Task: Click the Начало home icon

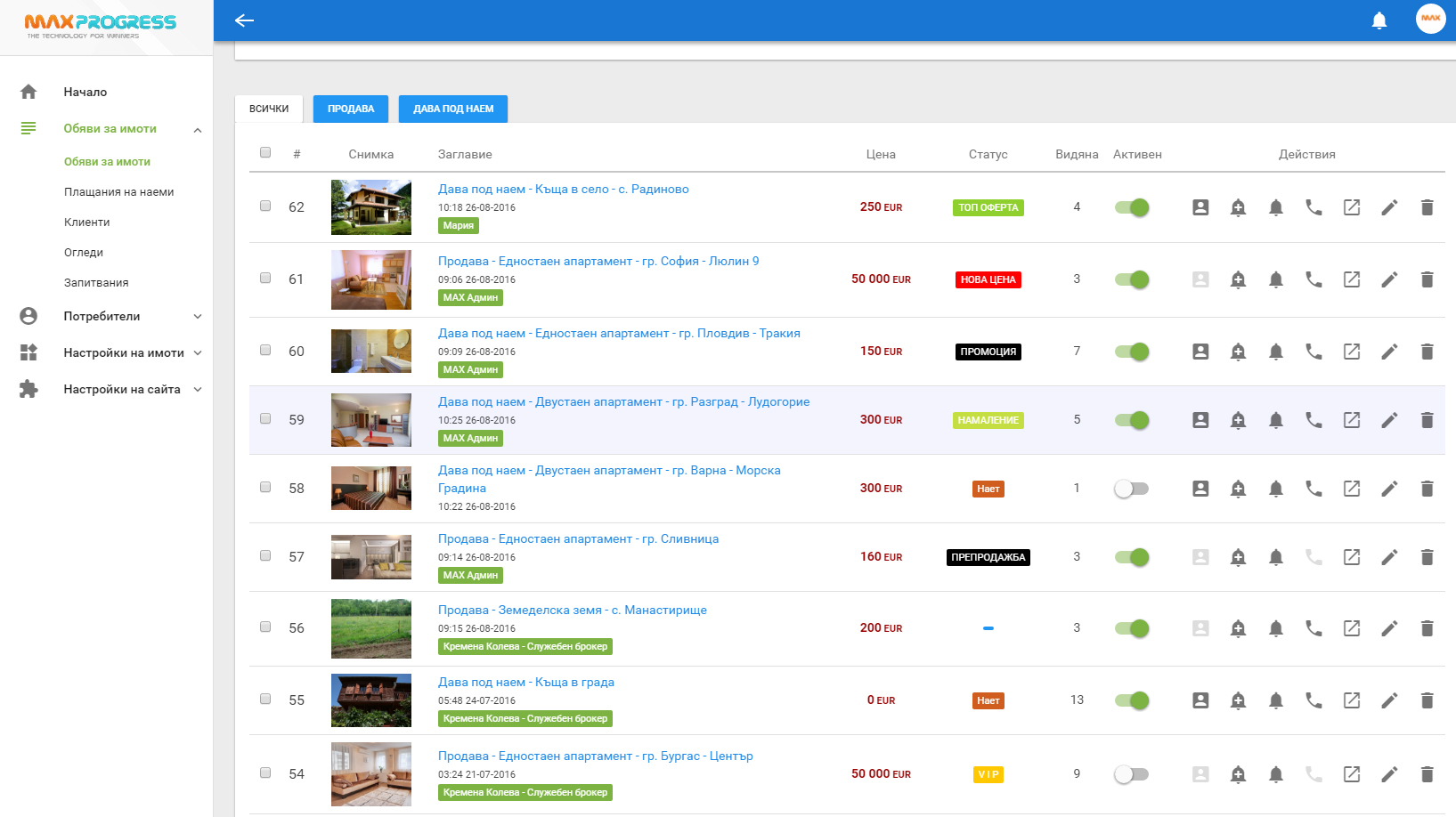Action: tap(28, 92)
